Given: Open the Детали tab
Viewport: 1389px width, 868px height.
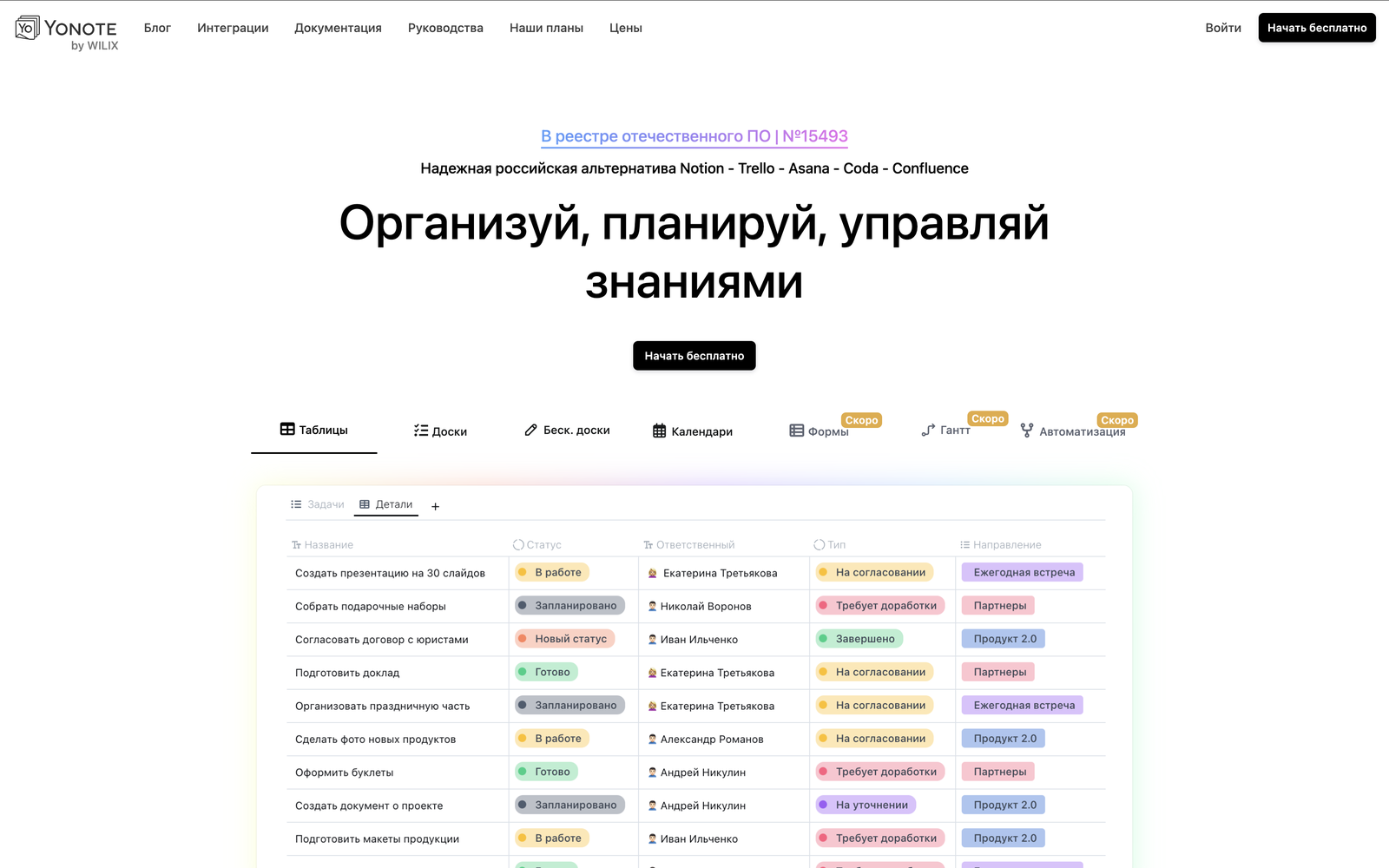Looking at the screenshot, I should coord(385,503).
